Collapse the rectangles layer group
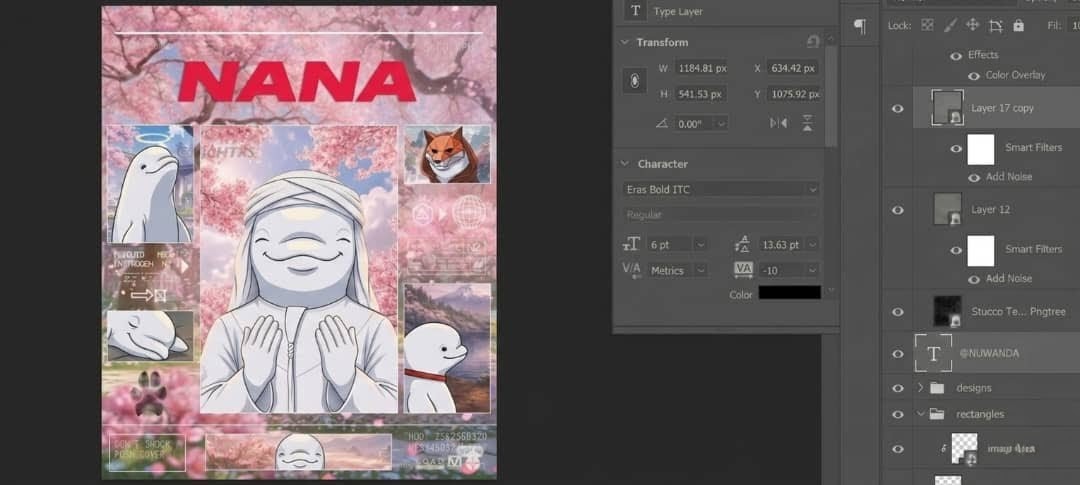This screenshot has height=485, width=1080. pyautogui.click(x=920, y=414)
